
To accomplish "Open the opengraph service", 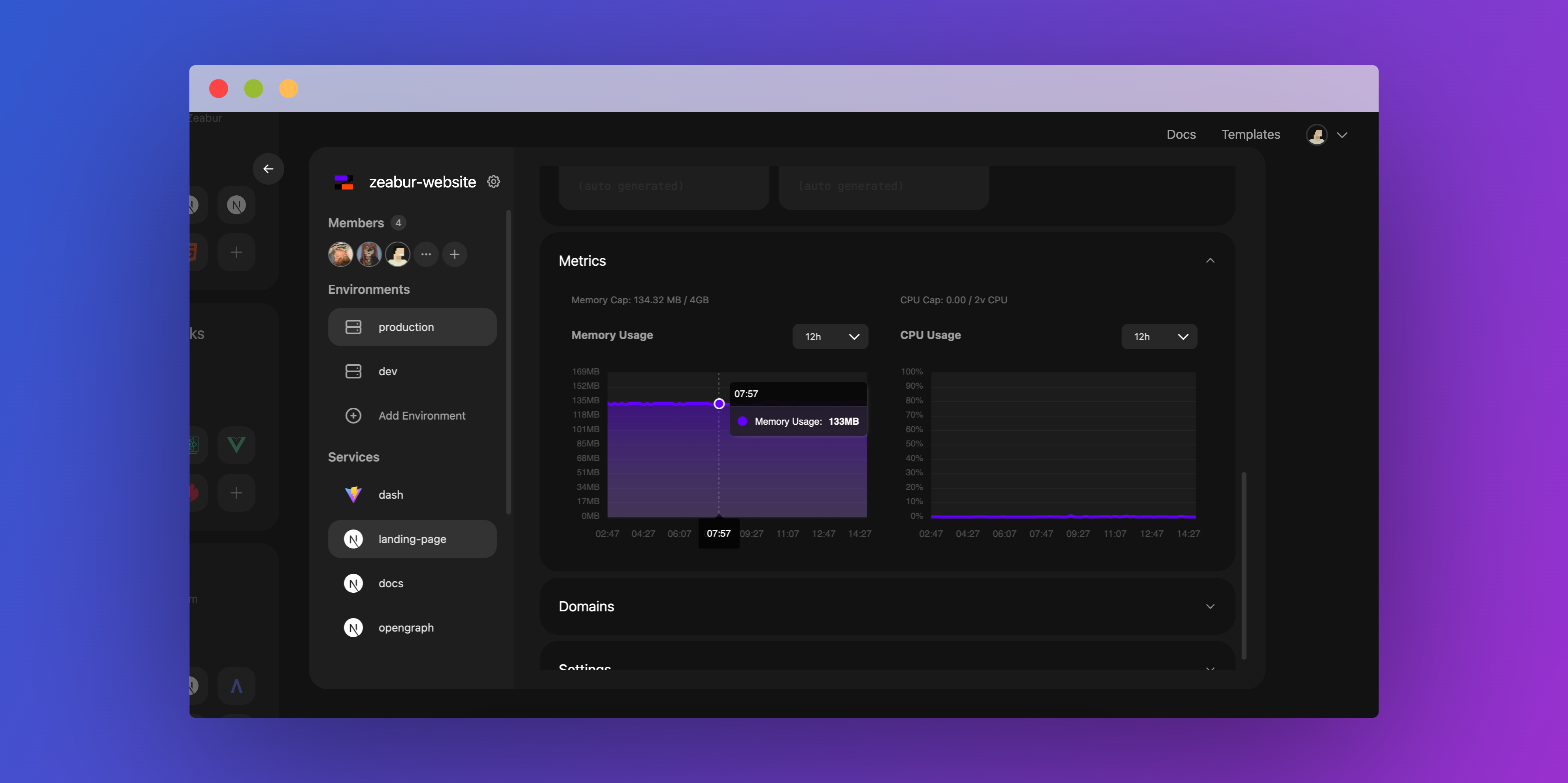I will pyautogui.click(x=405, y=627).
